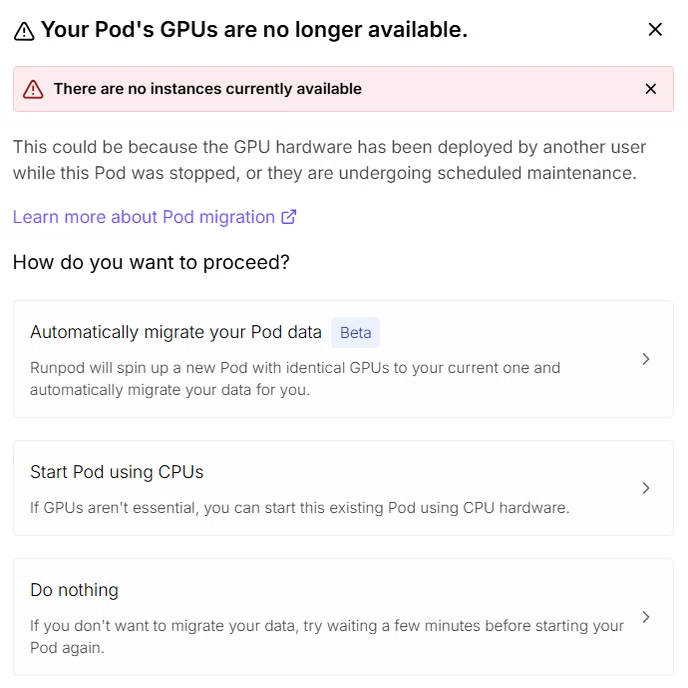
Task: Click There are no instances currently available message
Action: point(208,89)
